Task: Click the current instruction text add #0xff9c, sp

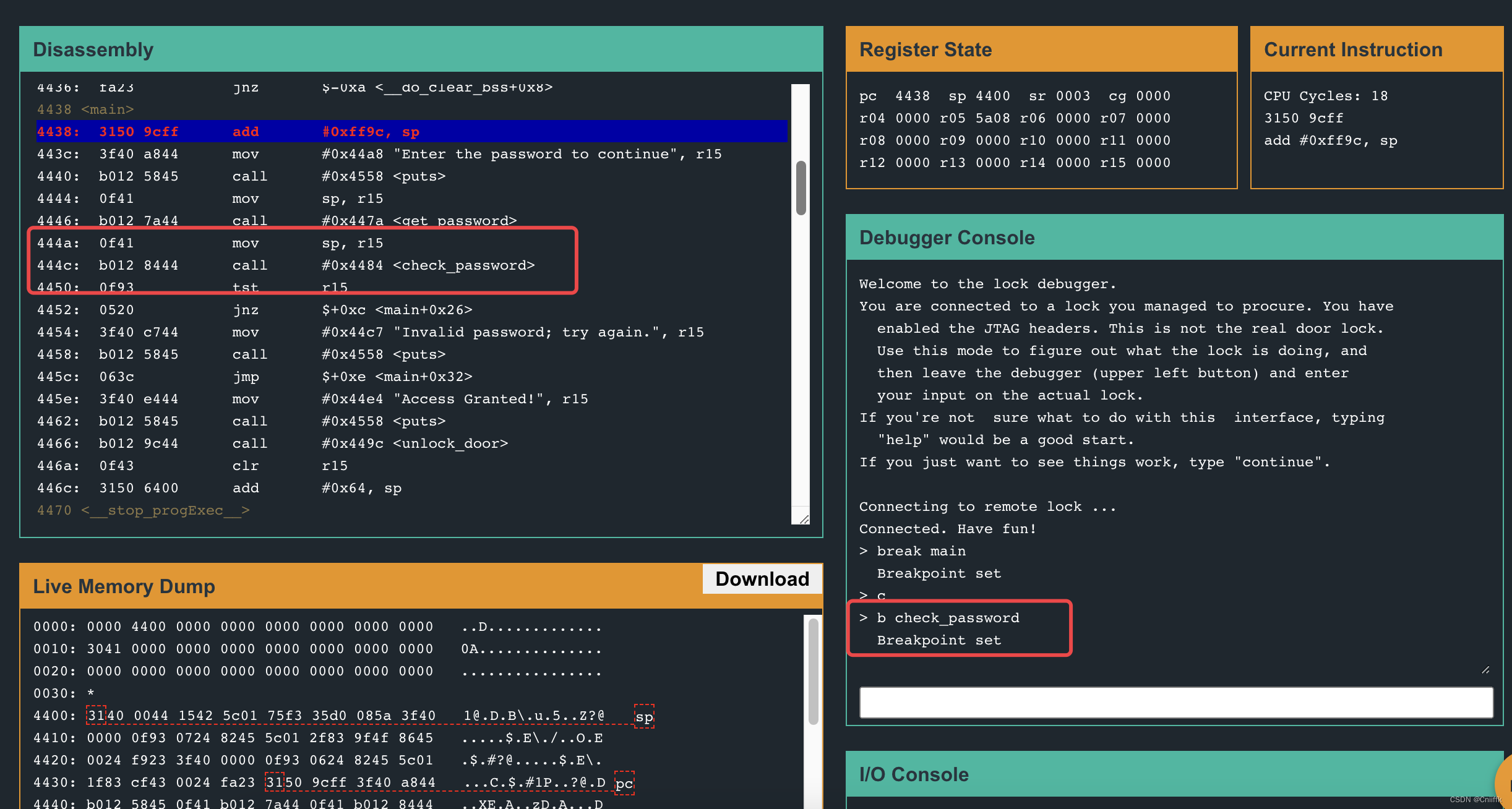Action: 1331,140
